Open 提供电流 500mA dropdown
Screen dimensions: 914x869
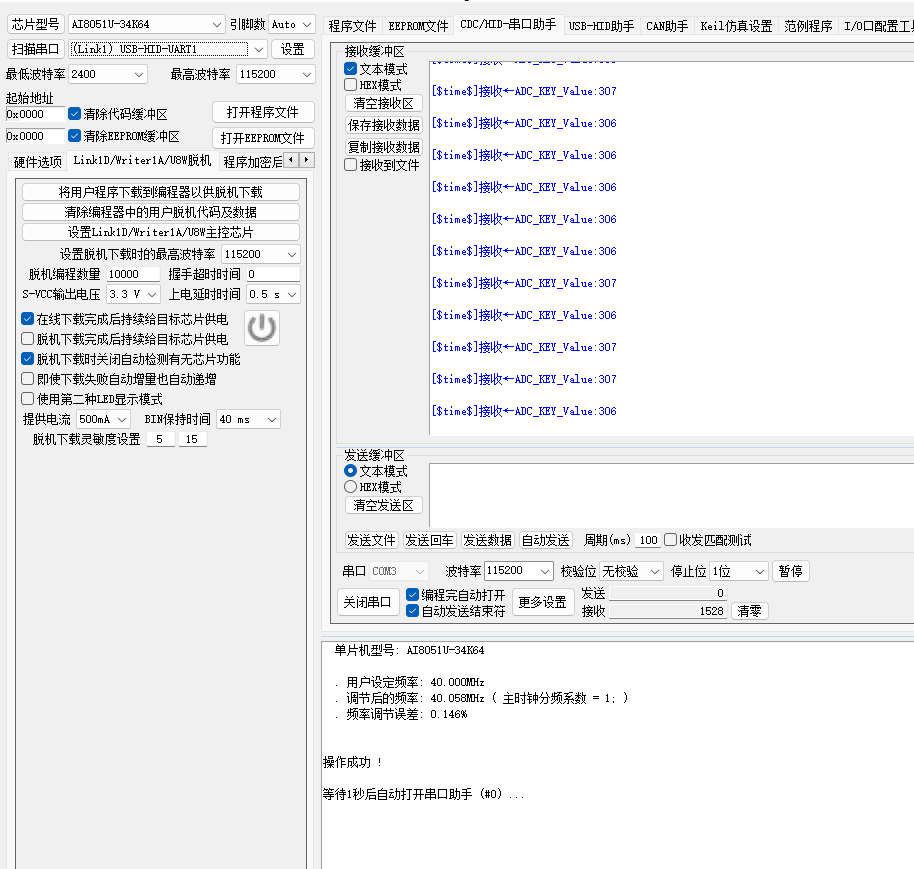[103, 419]
